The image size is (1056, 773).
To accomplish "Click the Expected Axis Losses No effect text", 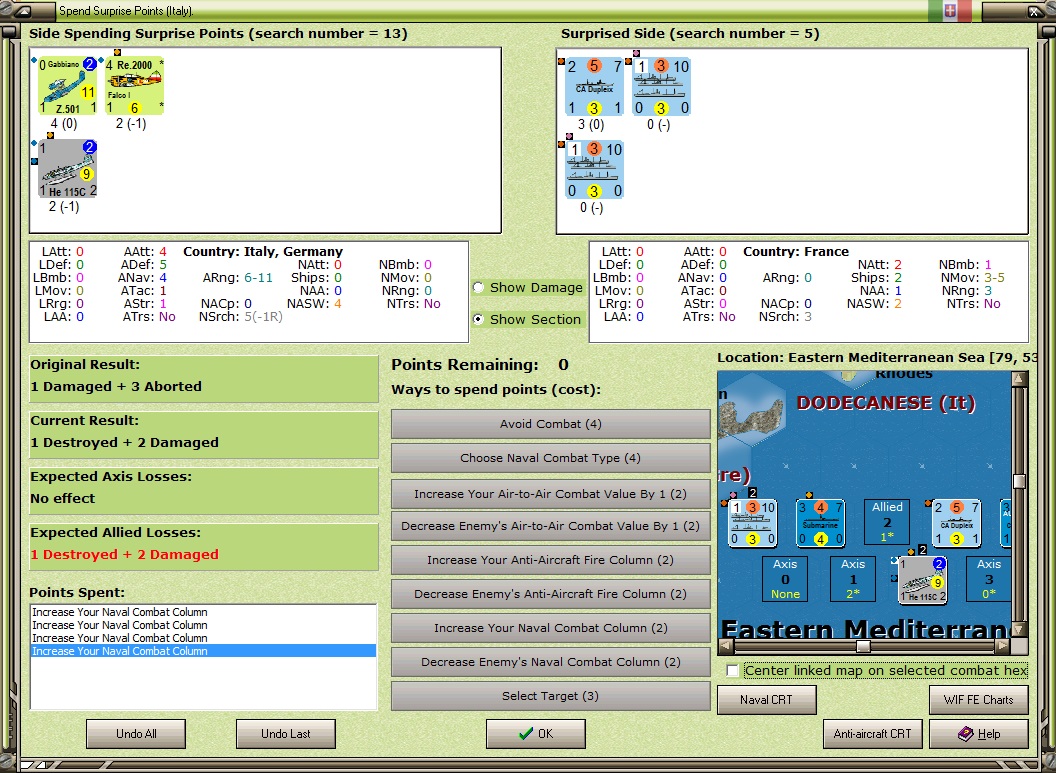I will click(x=63, y=498).
